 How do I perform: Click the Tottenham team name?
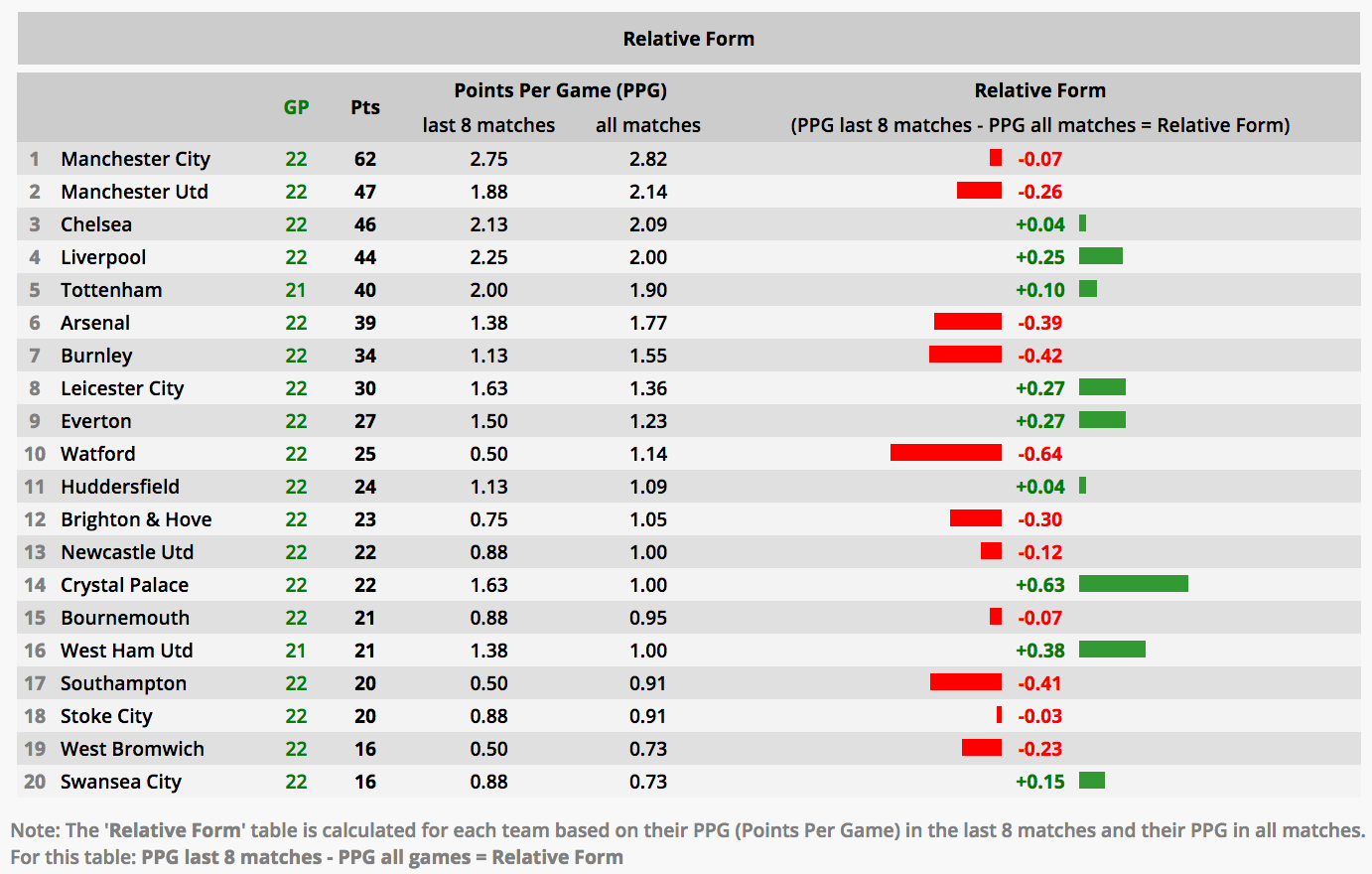(x=111, y=290)
